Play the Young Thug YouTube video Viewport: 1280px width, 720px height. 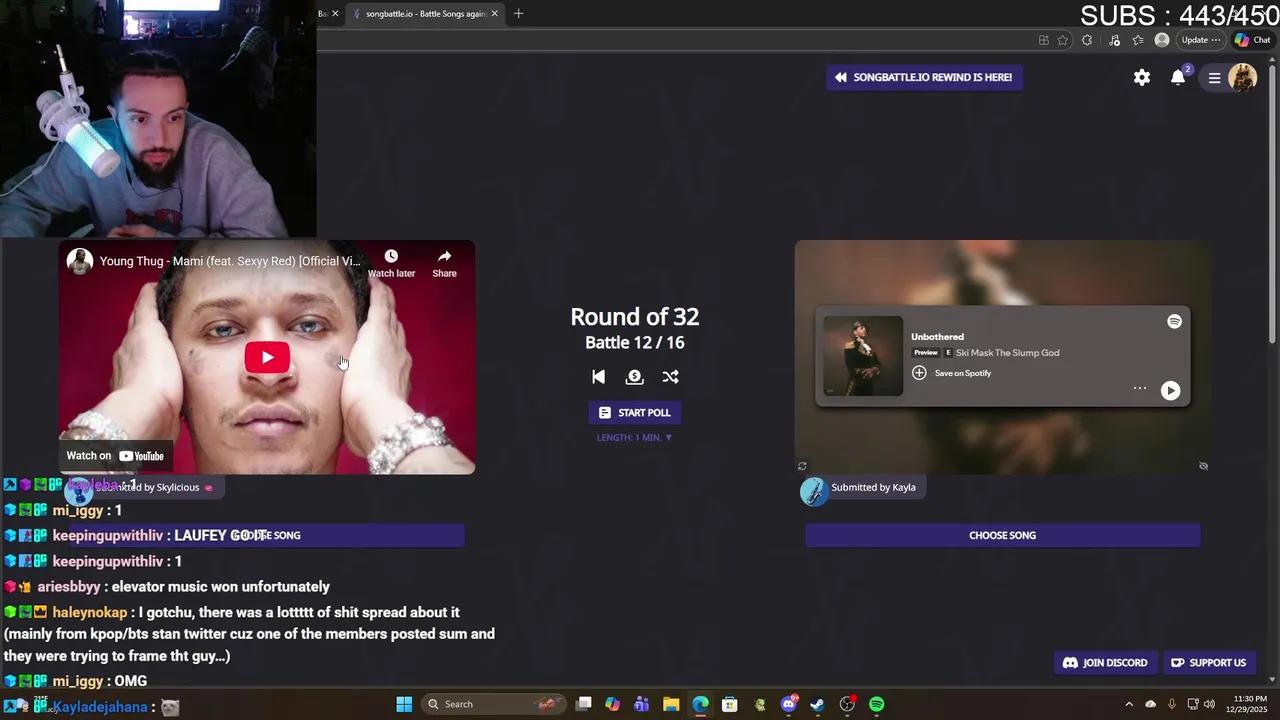[x=267, y=357]
